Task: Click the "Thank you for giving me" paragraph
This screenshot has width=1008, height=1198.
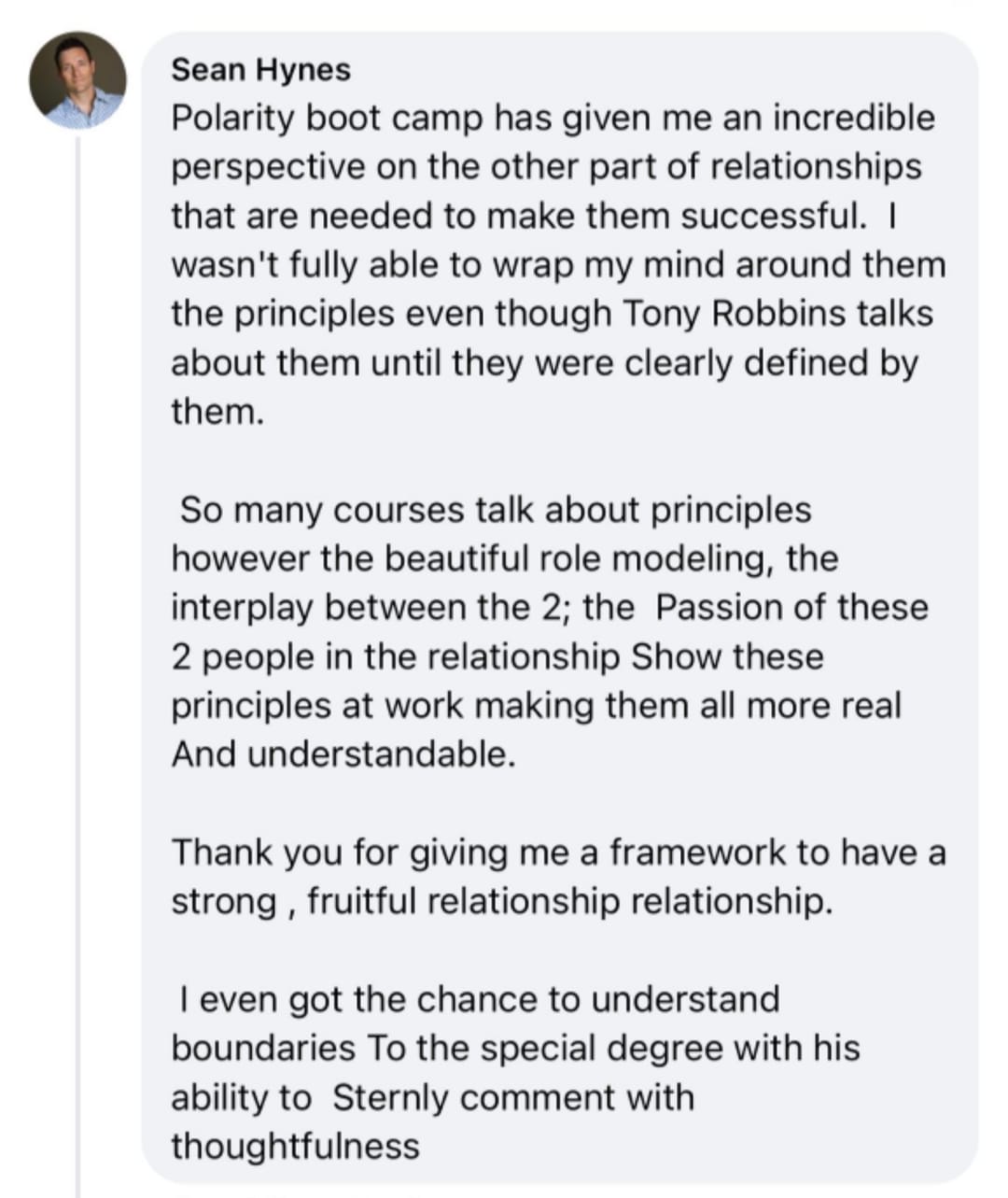Action: (558, 877)
